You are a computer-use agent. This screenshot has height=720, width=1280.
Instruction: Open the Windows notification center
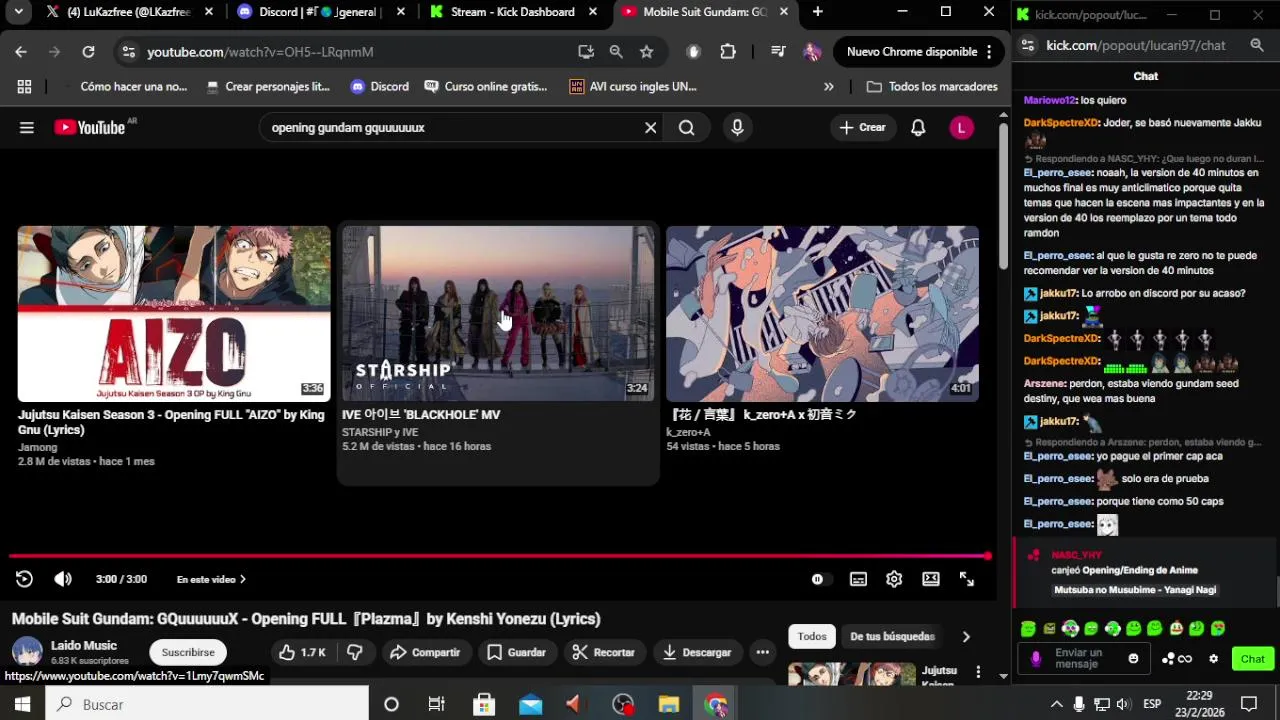1248,705
